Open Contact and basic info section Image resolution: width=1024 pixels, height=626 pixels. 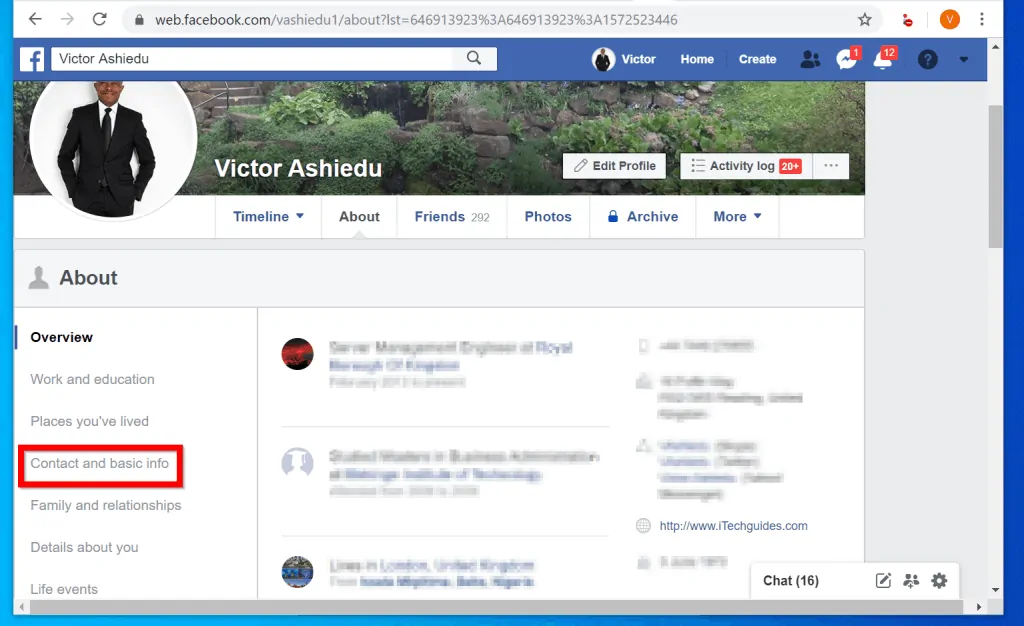click(x=99, y=463)
